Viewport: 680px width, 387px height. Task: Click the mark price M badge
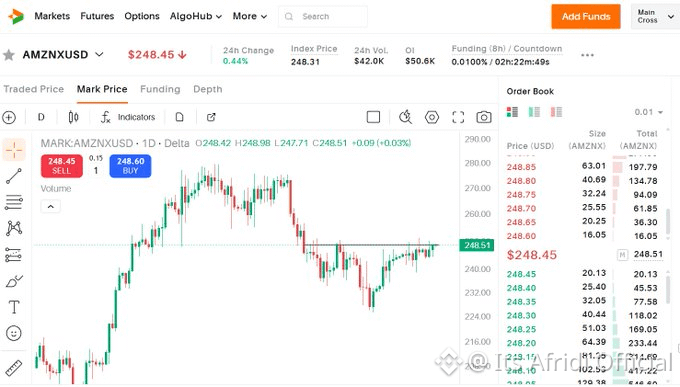tap(622, 255)
